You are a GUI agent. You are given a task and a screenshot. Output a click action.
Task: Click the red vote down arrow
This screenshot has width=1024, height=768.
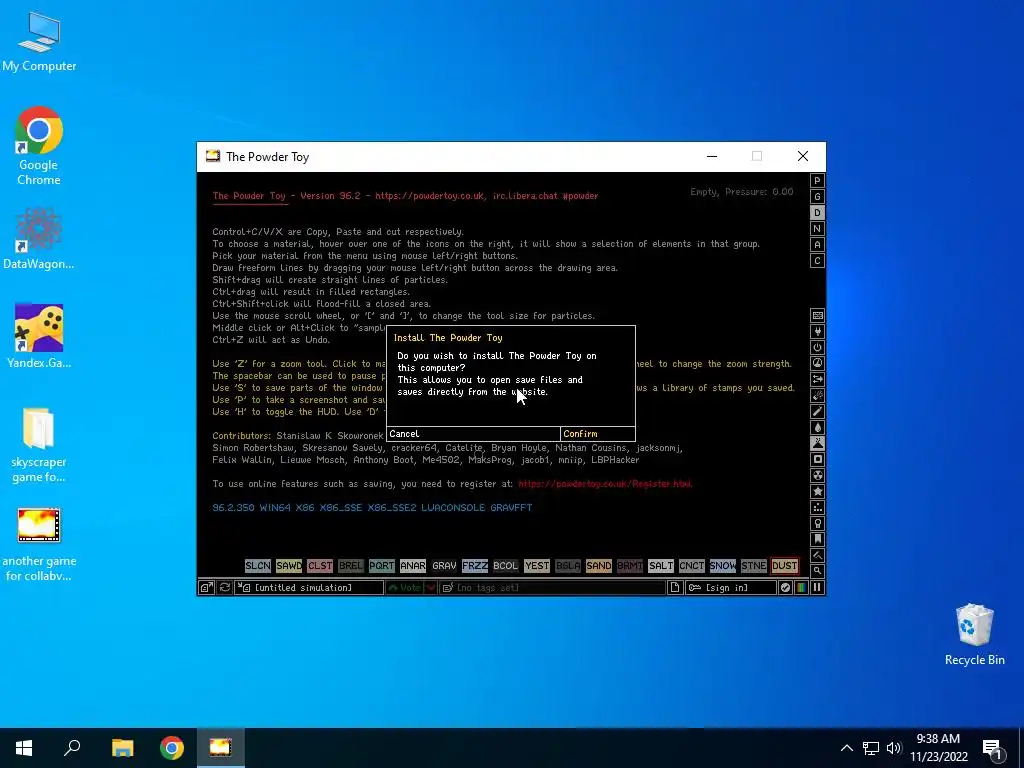[x=431, y=588]
